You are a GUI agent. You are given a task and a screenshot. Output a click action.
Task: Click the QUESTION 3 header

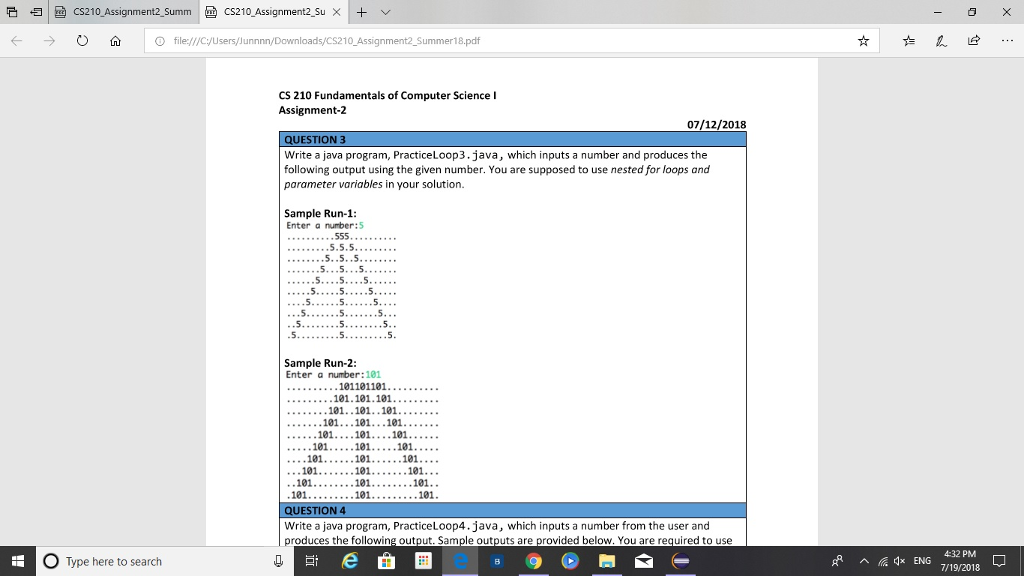pos(513,139)
